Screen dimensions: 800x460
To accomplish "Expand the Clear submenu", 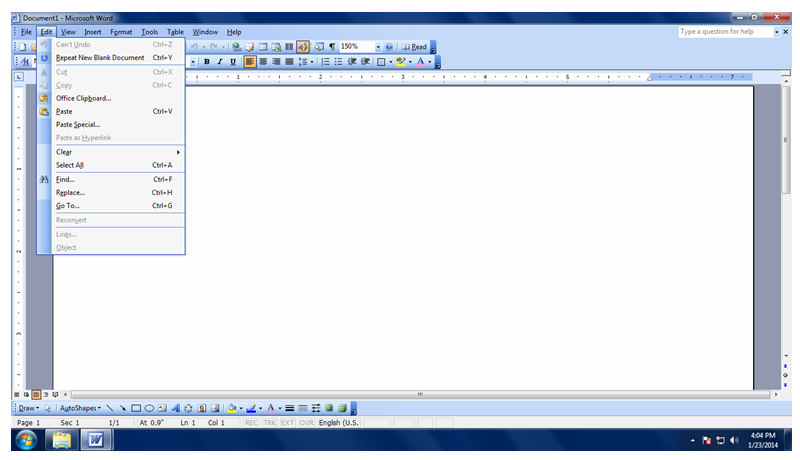I will [x=111, y=152].
